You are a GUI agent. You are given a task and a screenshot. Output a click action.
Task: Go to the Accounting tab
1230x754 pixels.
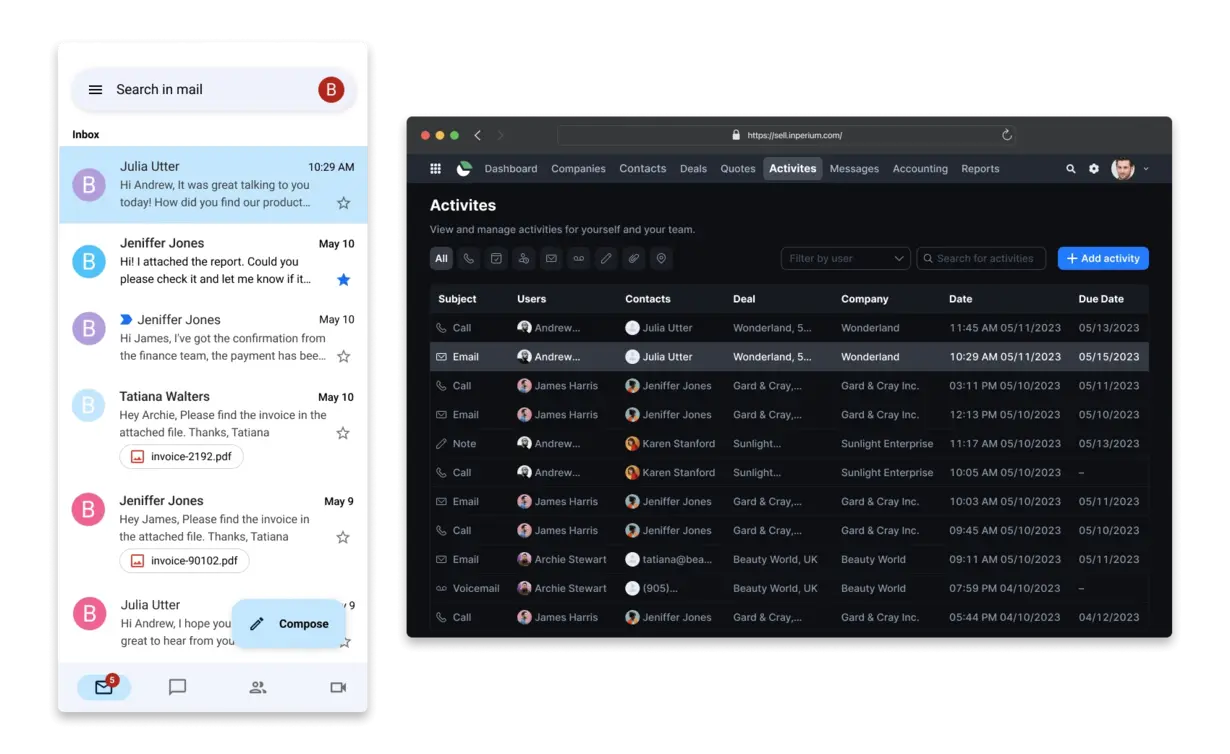[919, 169]
